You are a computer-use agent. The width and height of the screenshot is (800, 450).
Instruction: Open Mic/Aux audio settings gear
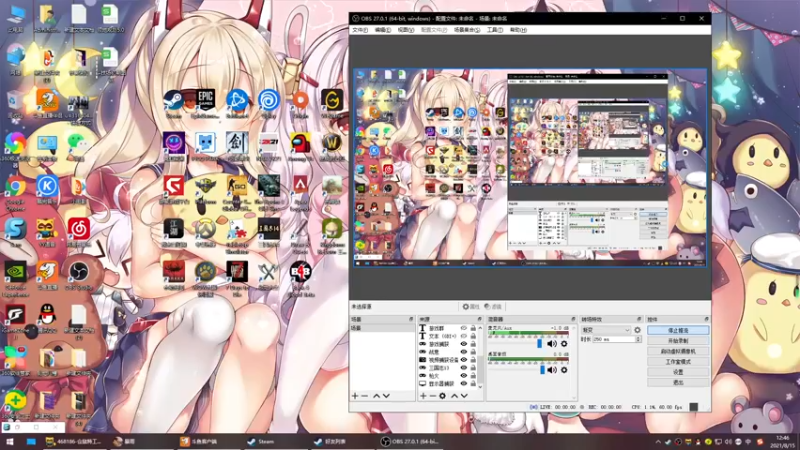564,344
